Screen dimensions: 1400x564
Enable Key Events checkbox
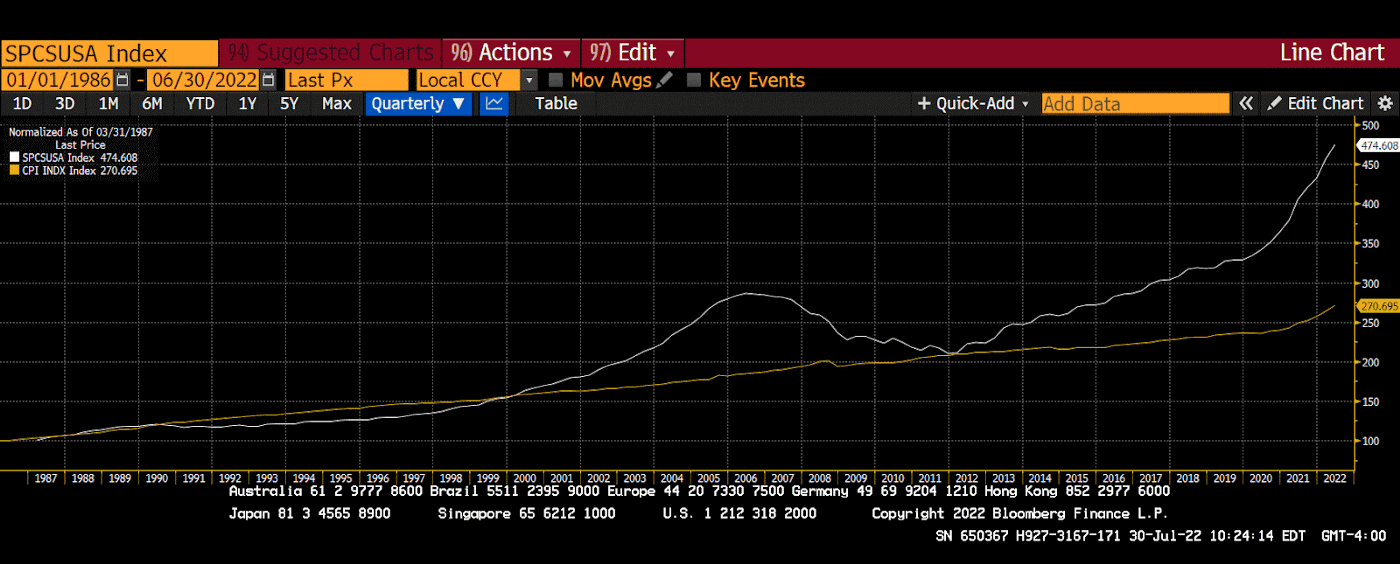click(694, 80)
